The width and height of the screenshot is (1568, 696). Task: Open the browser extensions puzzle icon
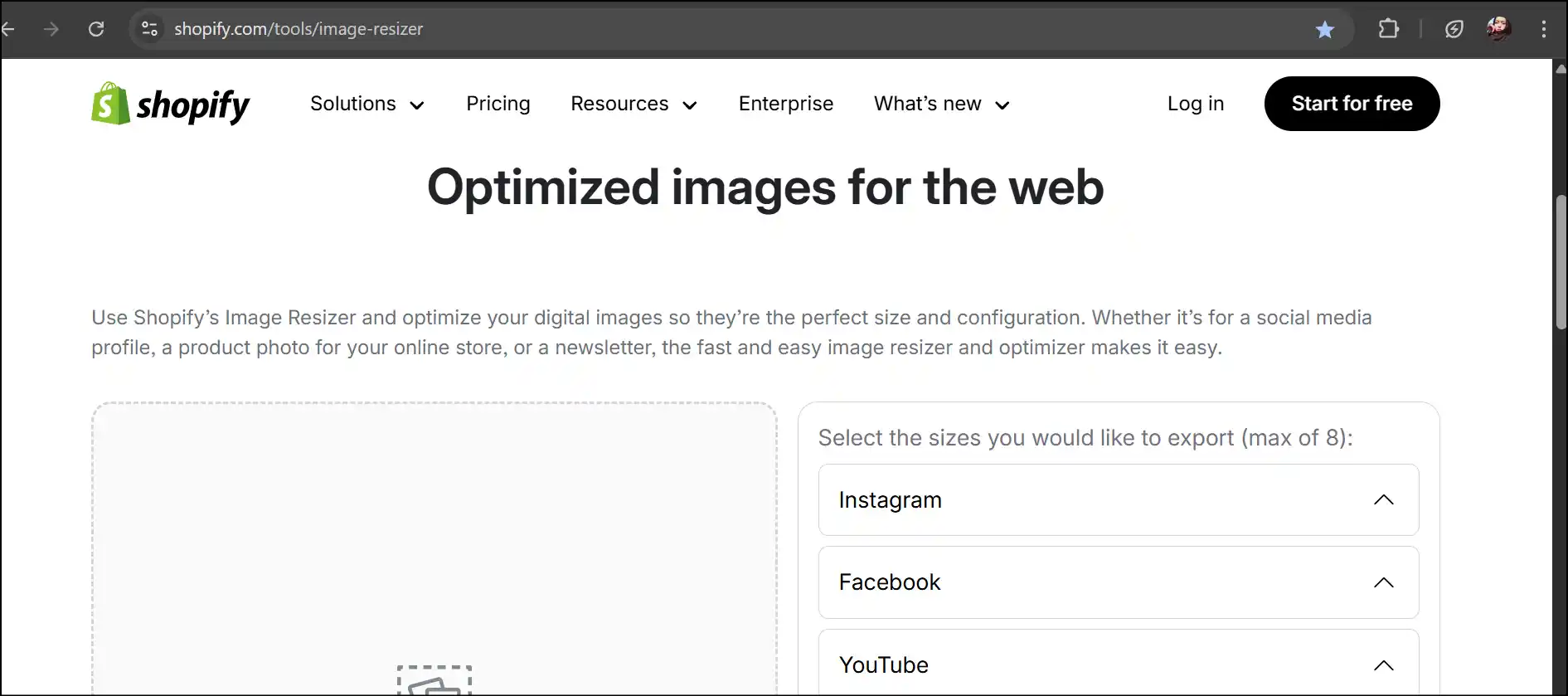(1389, 29)
